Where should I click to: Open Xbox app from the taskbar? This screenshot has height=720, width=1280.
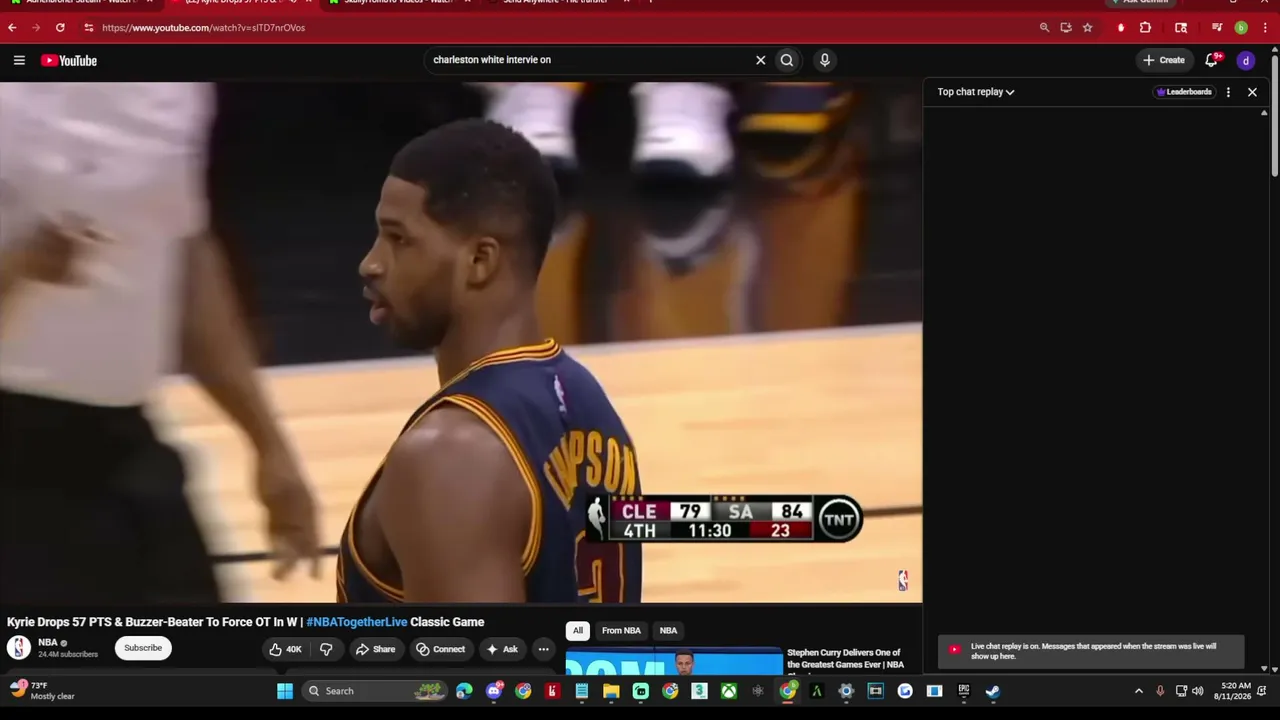731,691
